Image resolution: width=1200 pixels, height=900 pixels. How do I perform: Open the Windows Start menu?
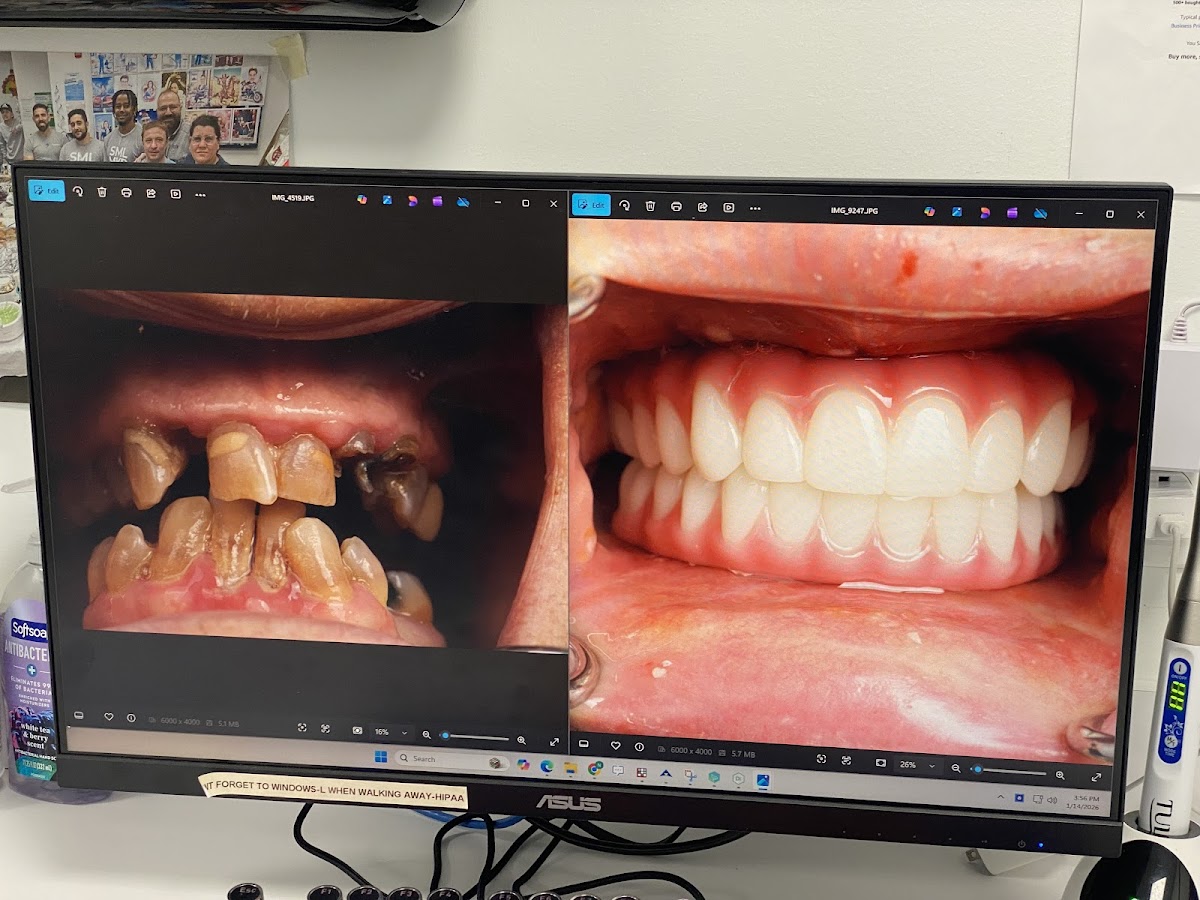tap(381, 757)
